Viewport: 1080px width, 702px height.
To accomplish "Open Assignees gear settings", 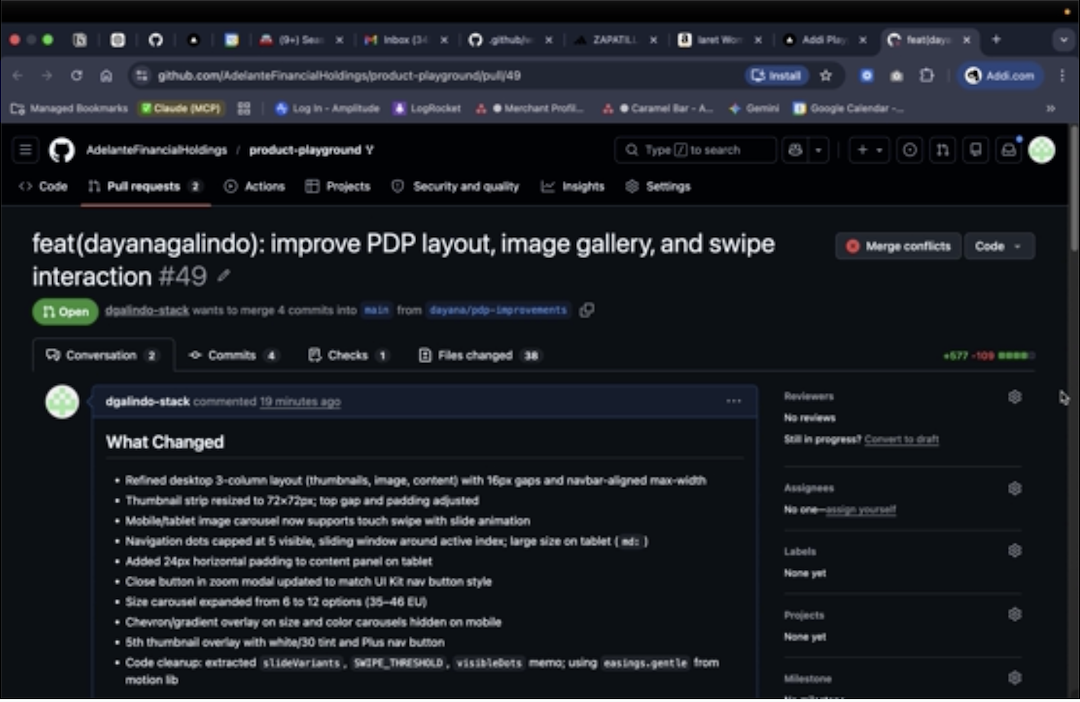I will tap(1015, 488).
